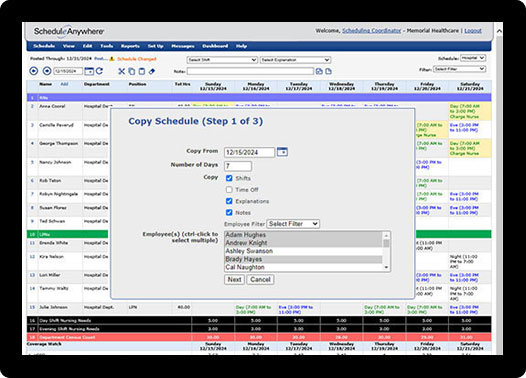Open the Schedule Hospital dropdown
The image size is (526, 378).
pos(473,58)
